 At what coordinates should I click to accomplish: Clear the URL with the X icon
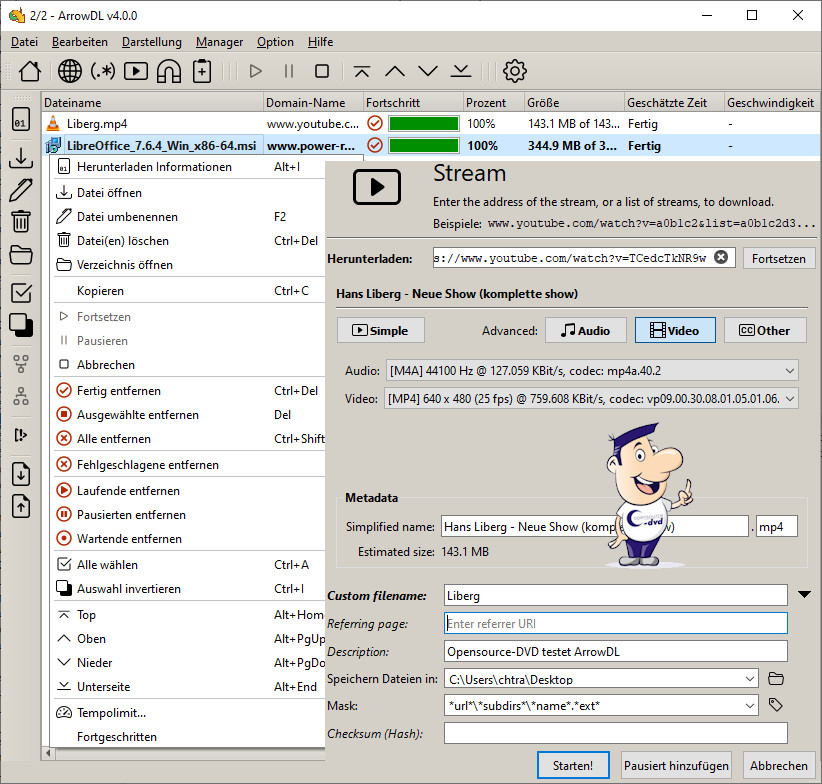[x=721, y=258]
